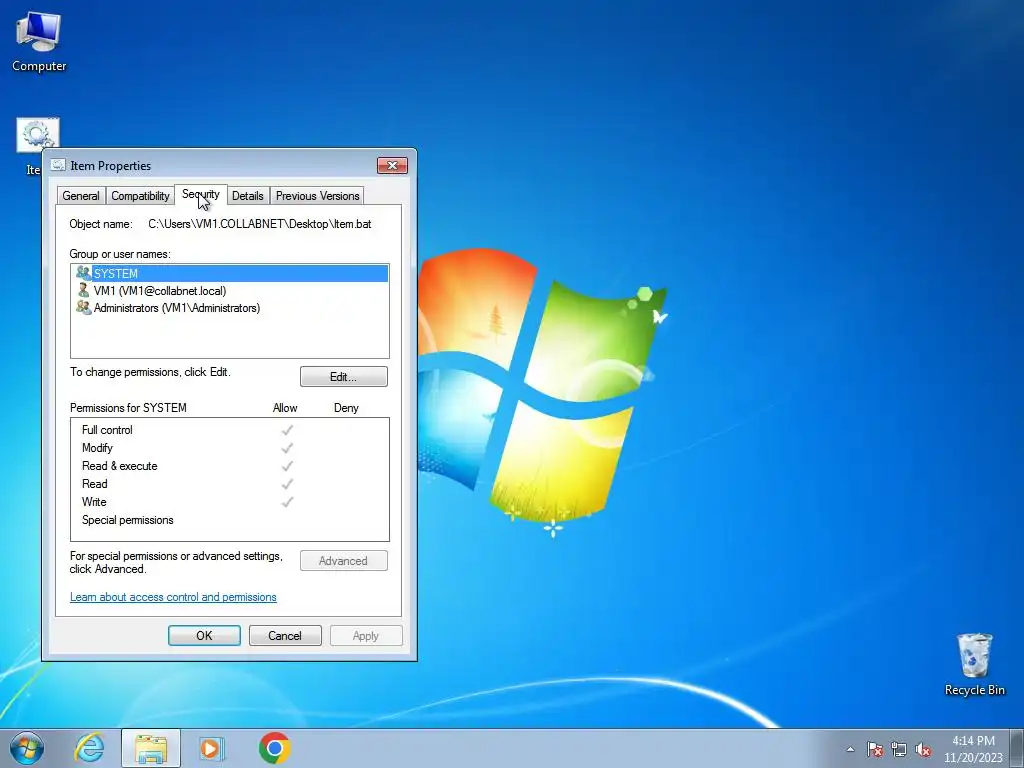Screen dimensions: 1024x768
Task: Click the OK button
Action: point(204,635)
